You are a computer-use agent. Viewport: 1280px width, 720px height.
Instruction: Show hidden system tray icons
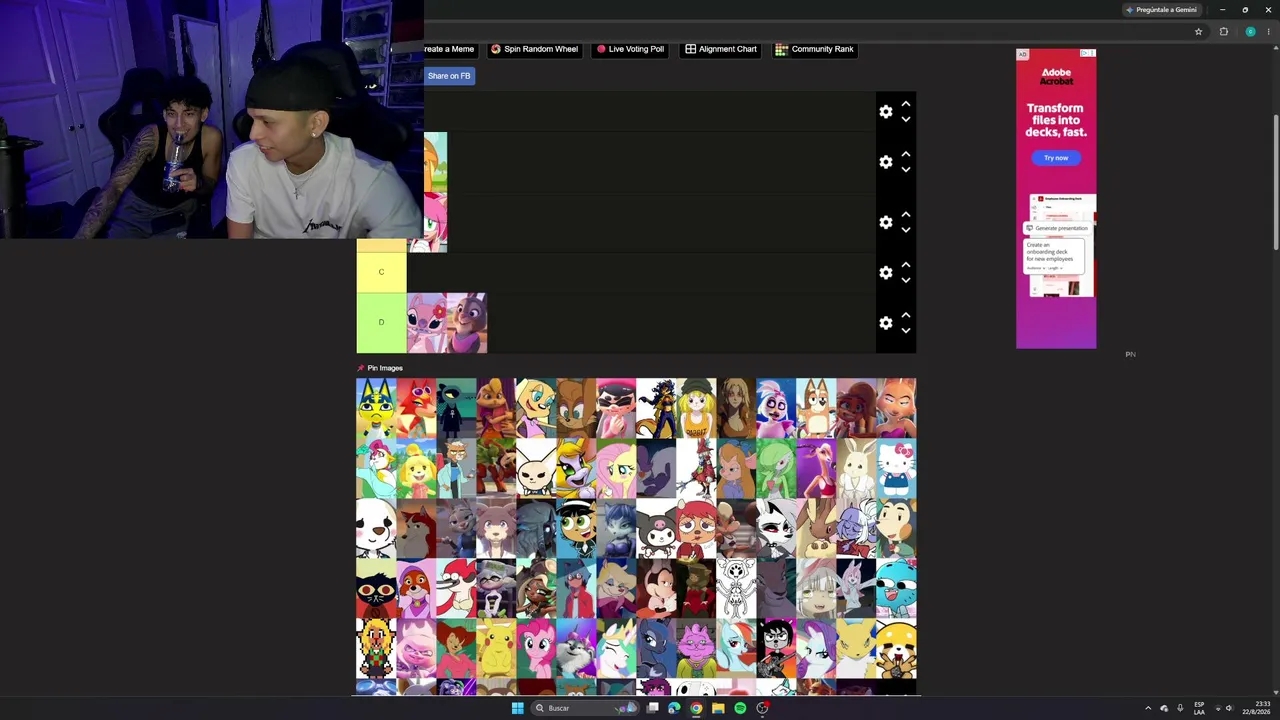tap(1148, 708)
